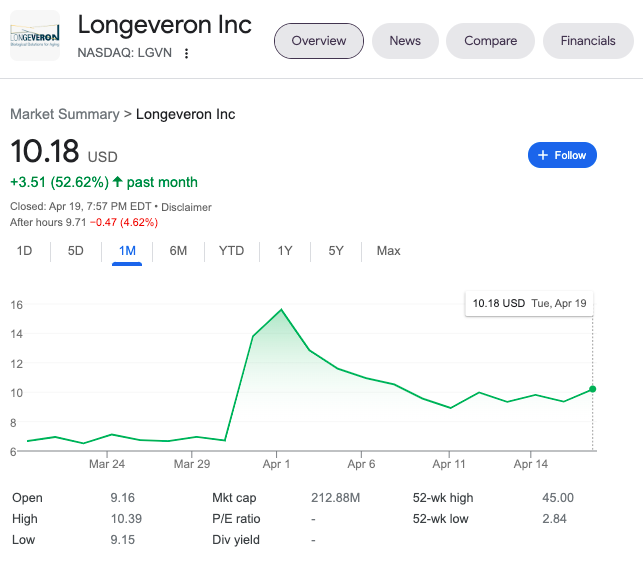Show the 5Y chart range

[336, 251]
